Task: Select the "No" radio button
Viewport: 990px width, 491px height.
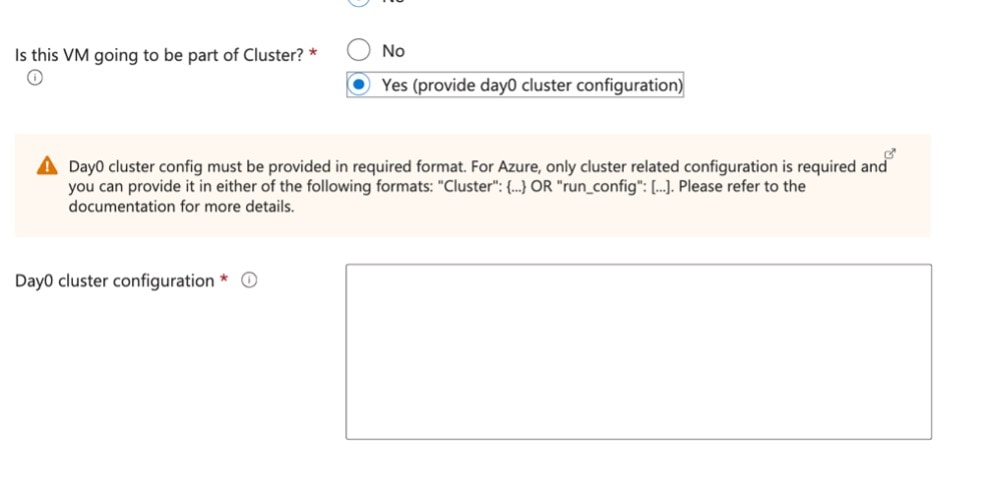Action: pos(359,50)
